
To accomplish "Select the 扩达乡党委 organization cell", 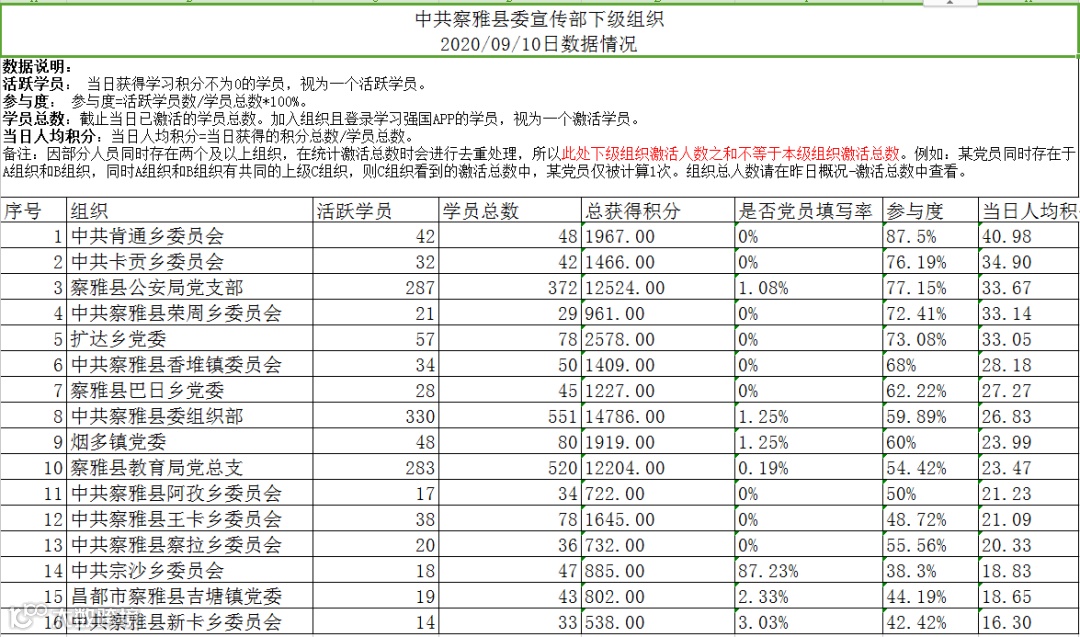I will (190, 339).
